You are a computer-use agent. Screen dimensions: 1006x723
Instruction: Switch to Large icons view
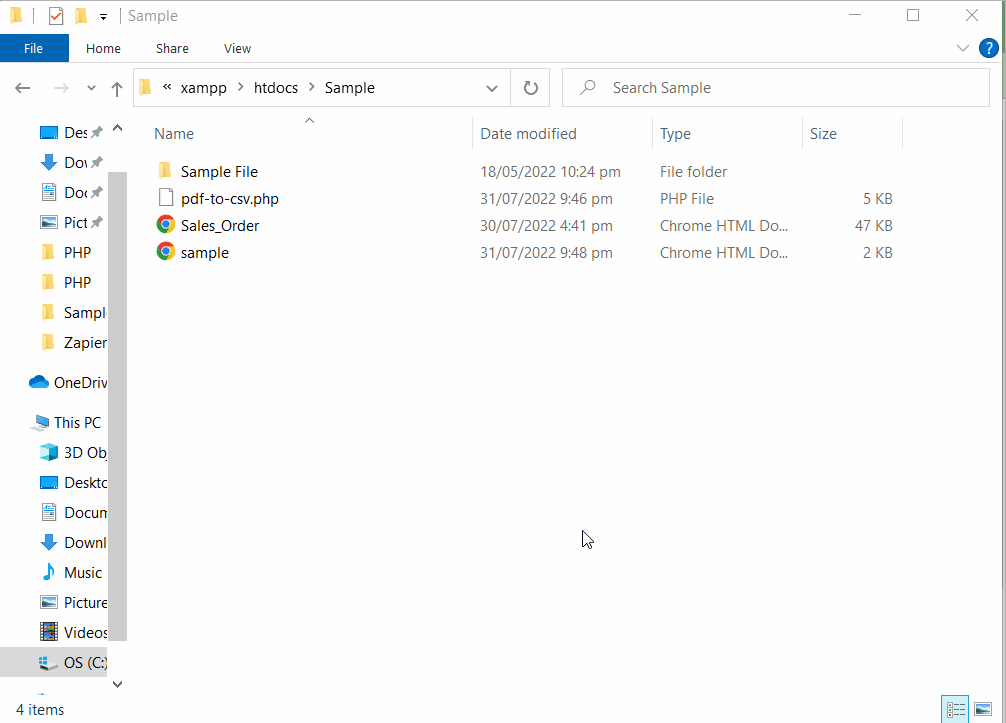982,709
